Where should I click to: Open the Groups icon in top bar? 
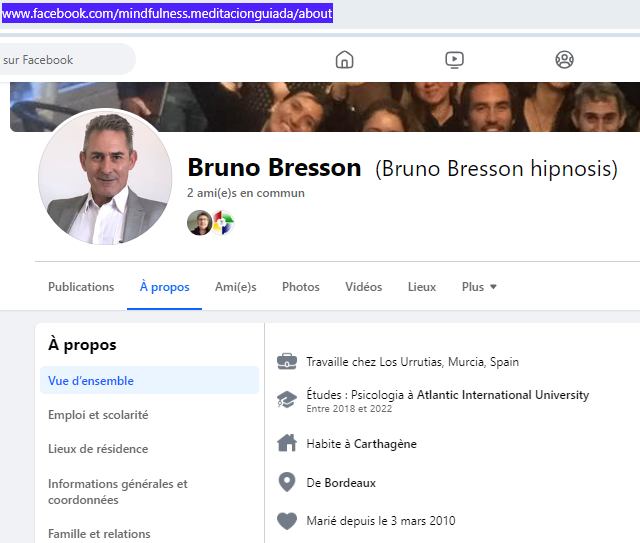click(564, 60)
